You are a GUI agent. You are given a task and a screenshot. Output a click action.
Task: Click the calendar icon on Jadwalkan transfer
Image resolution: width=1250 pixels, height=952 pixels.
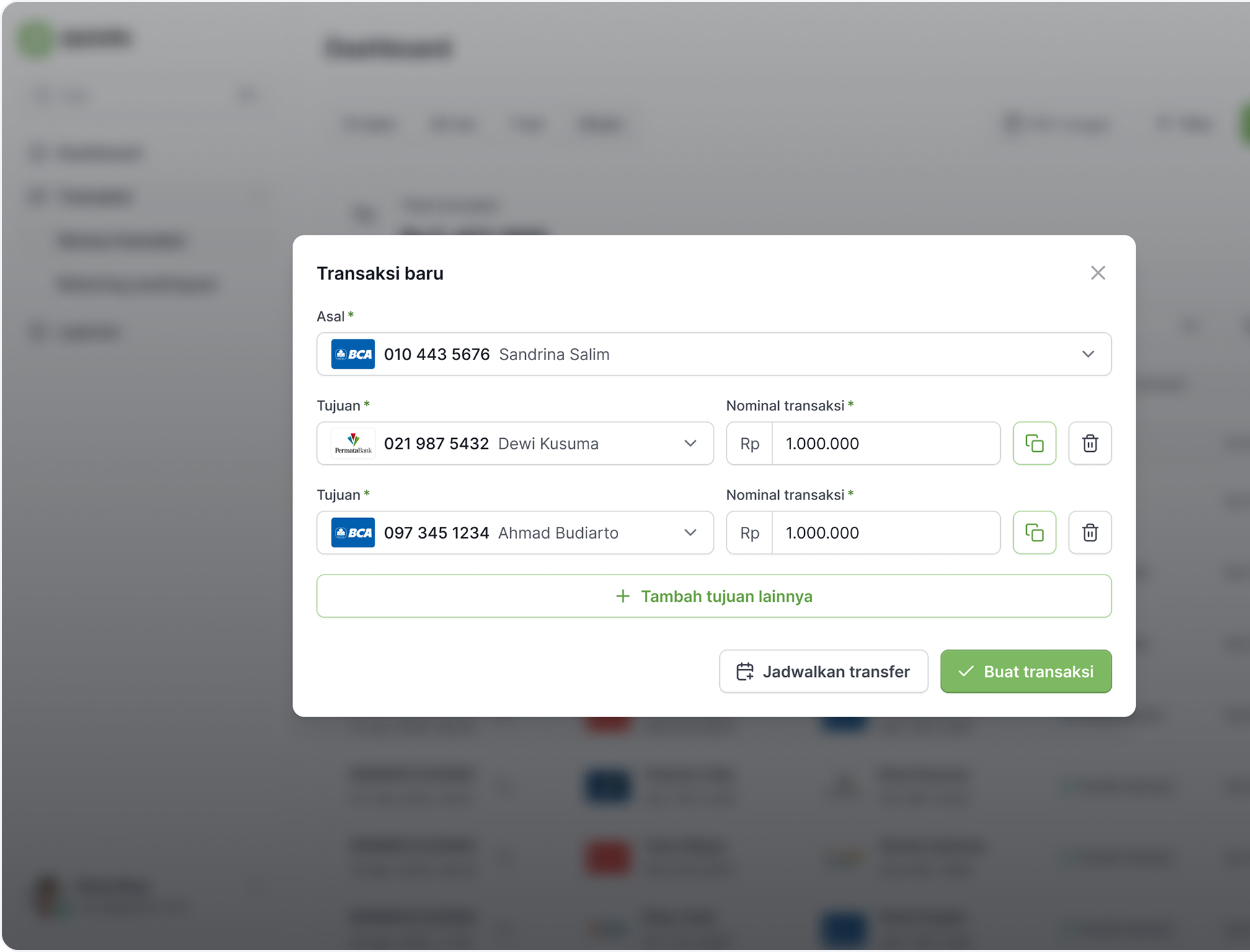[x=745, y=671]
